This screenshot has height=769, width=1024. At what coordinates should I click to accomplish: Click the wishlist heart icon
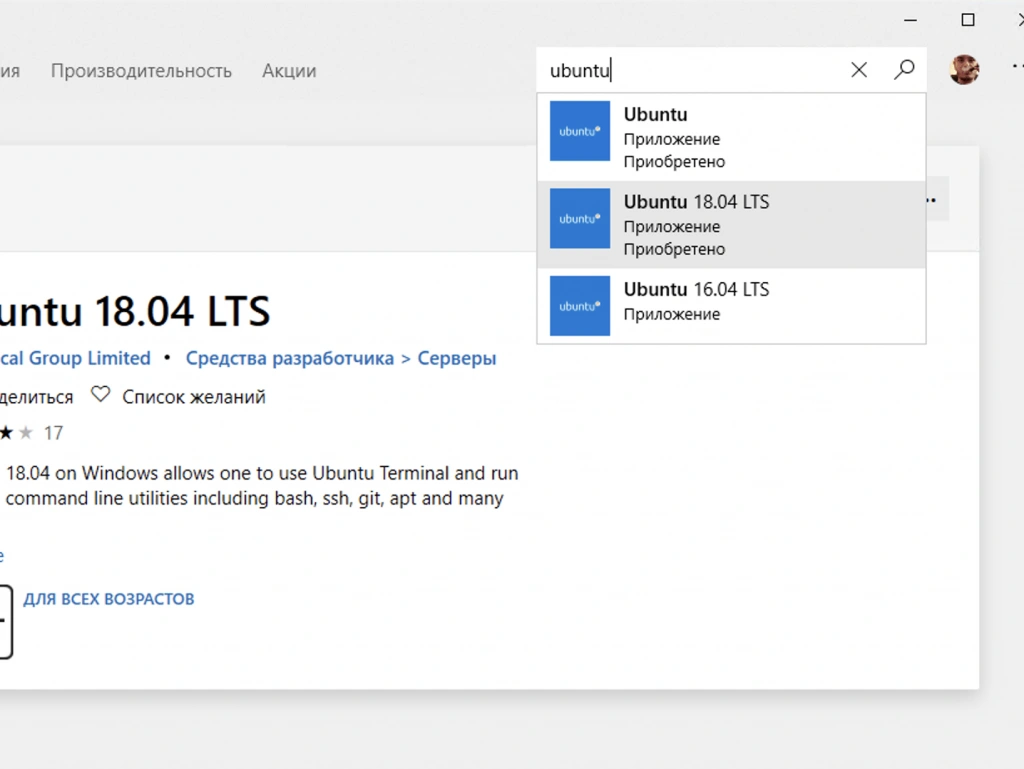(101, 394)
